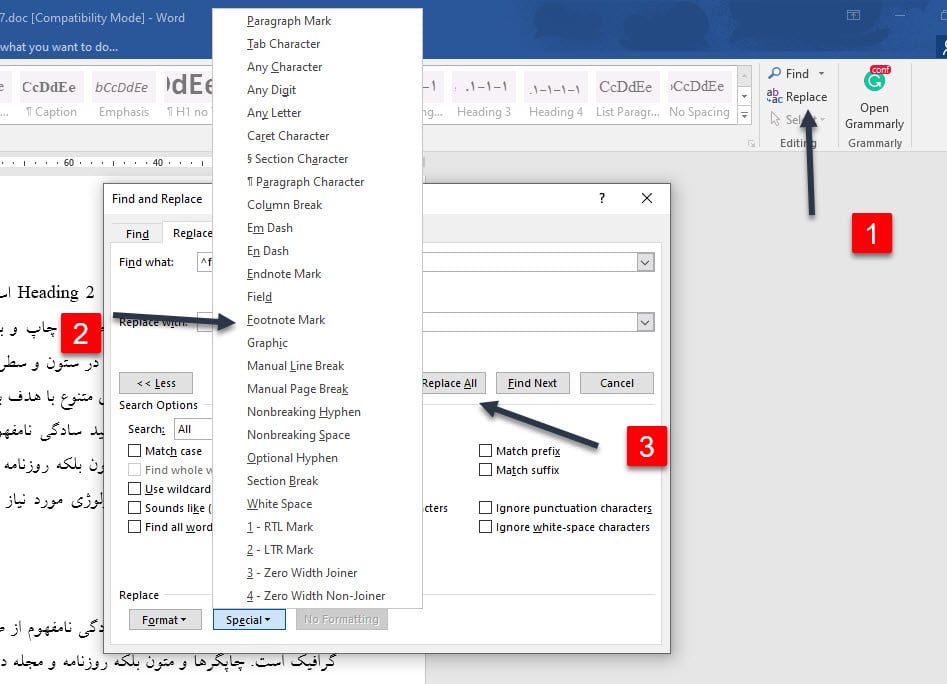
Task: Enable Match case checkbox
Action: coord(135,451)
